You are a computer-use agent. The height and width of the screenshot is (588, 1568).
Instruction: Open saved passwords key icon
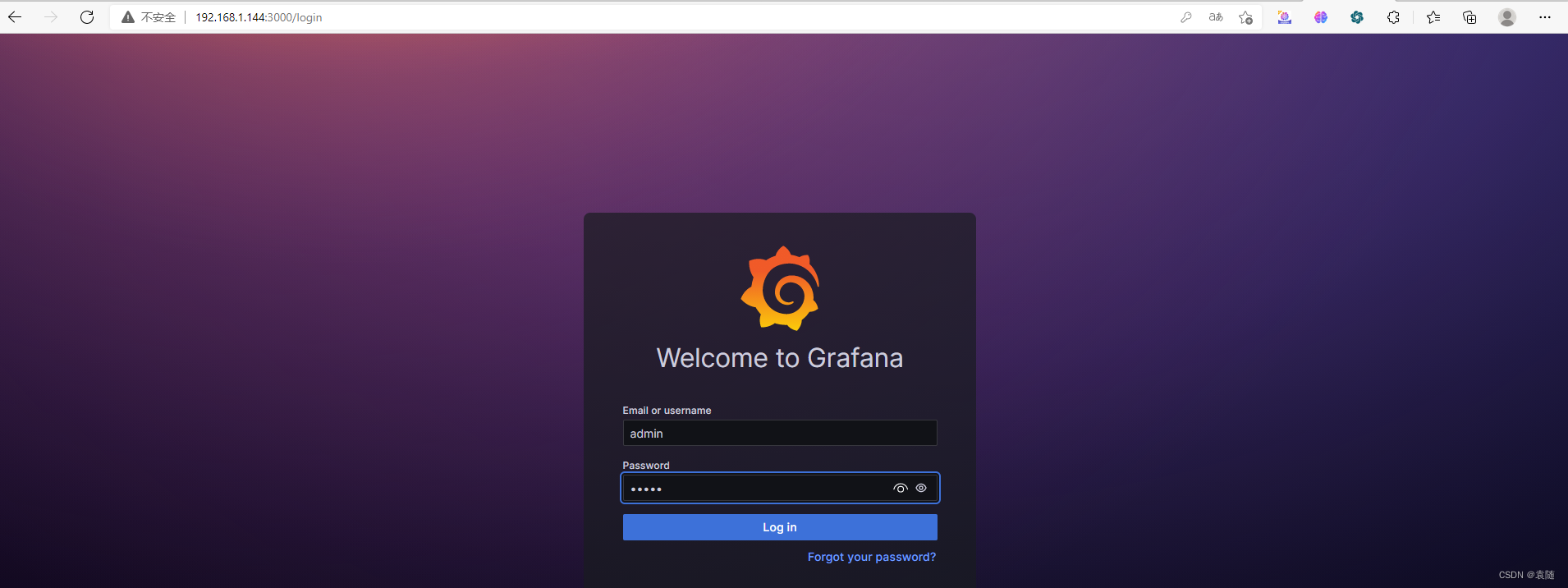[x=1185, y=17]
